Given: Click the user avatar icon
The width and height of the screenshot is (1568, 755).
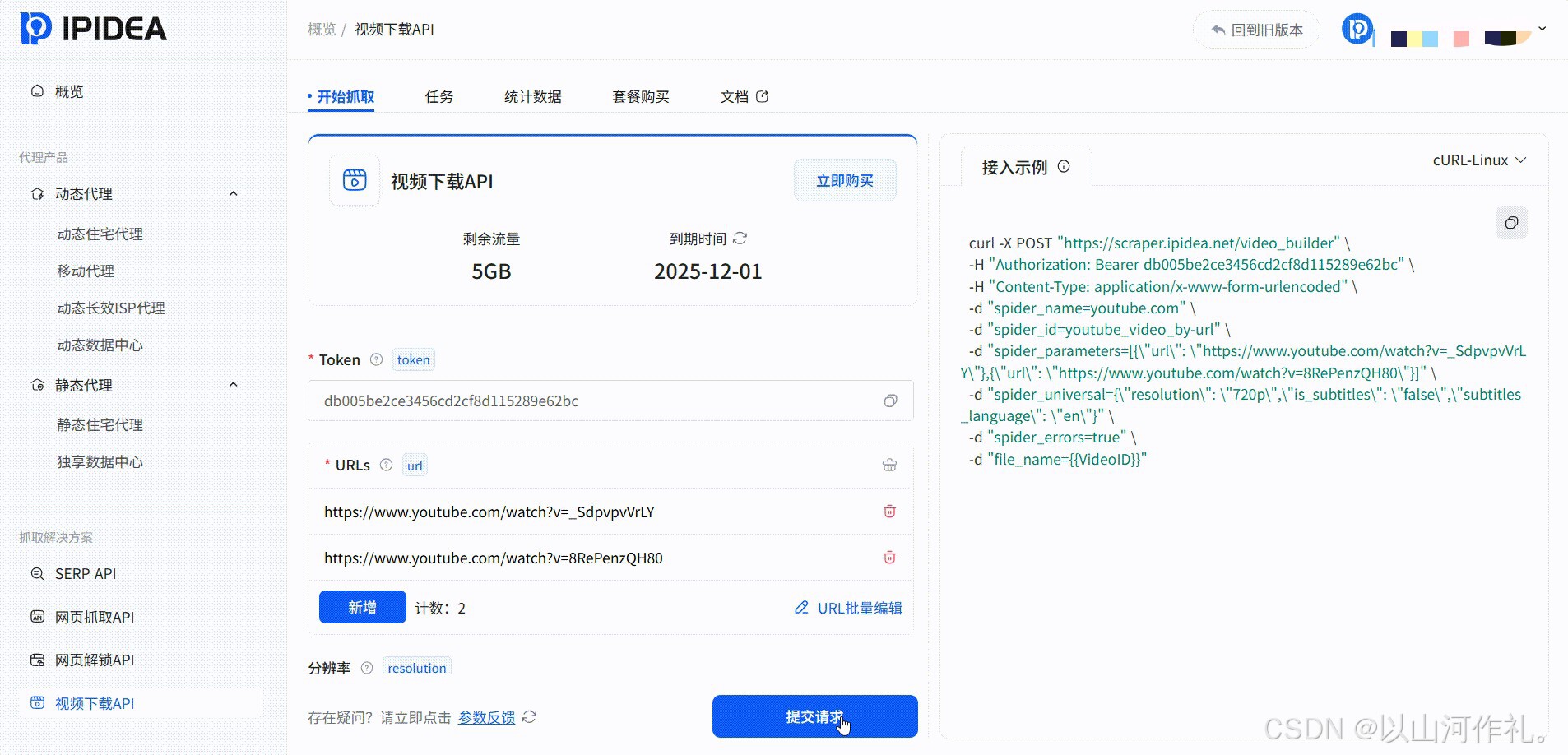Looking at the screenshot, I should (1357, 30).
